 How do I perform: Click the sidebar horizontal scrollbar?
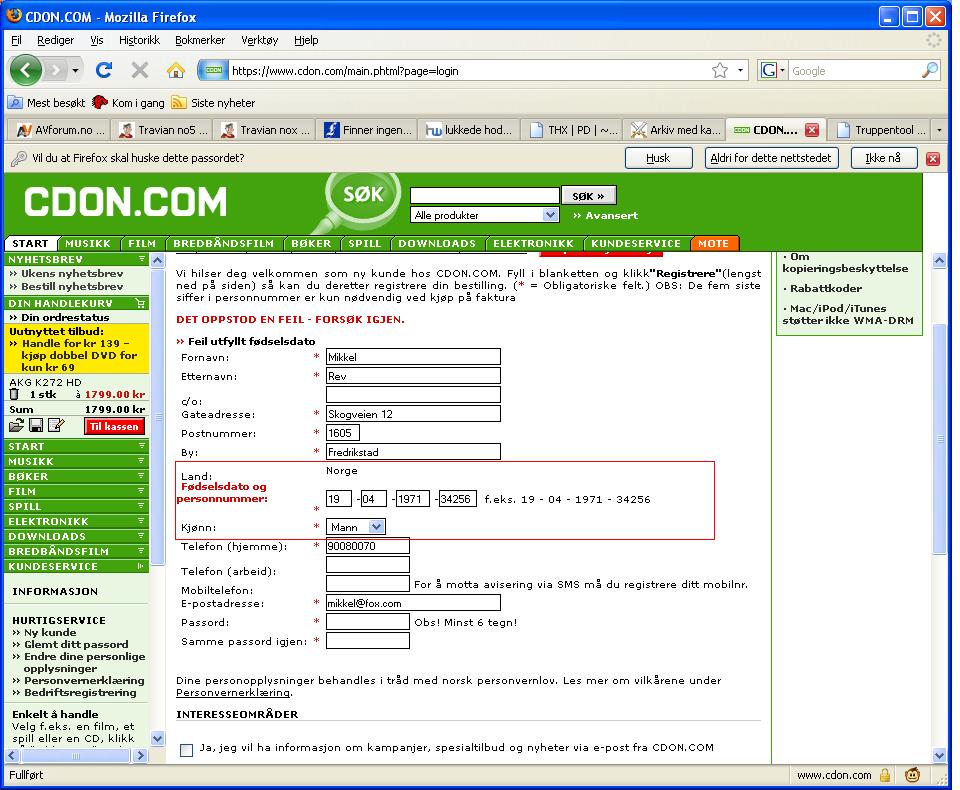coord(76,756)
